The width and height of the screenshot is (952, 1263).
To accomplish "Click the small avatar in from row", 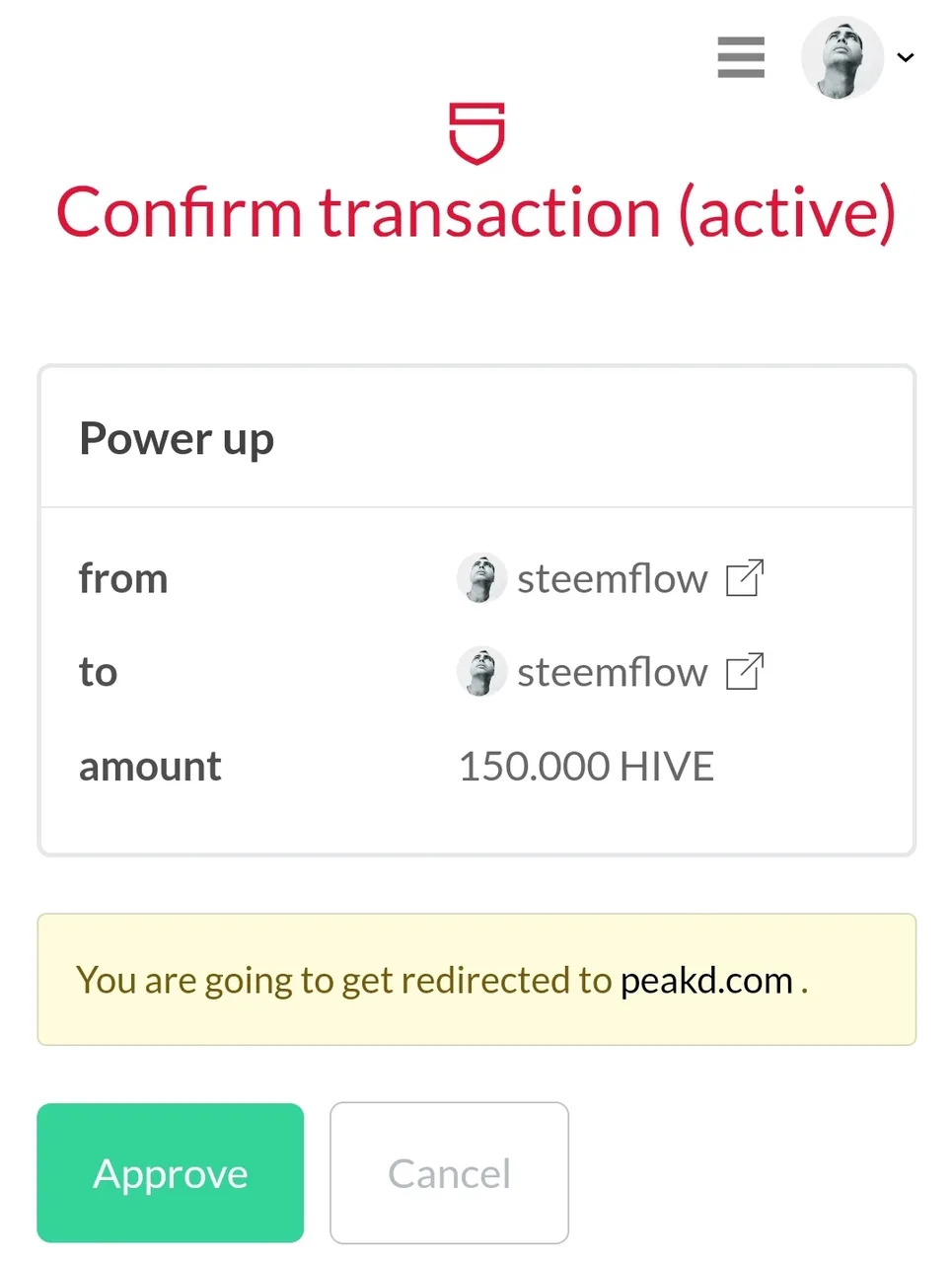I will [x=481, y=578].
